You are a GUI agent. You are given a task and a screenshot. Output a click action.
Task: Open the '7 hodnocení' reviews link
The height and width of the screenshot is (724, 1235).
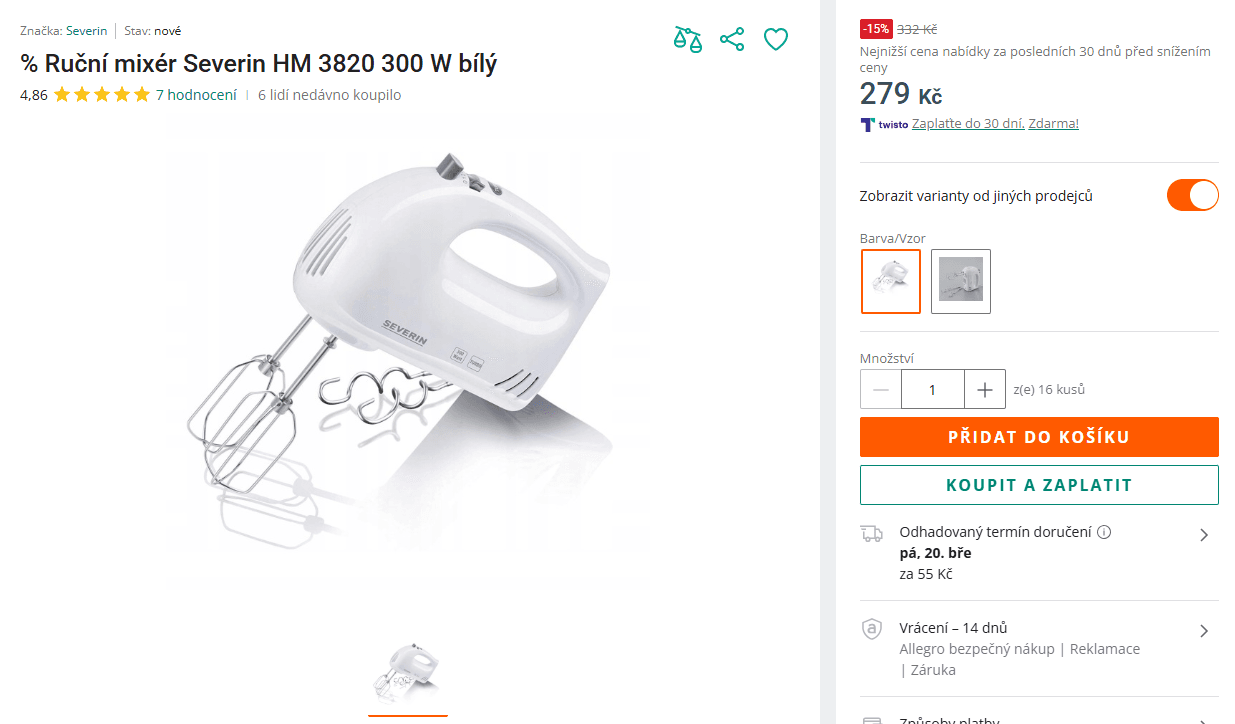coord(196,95)
